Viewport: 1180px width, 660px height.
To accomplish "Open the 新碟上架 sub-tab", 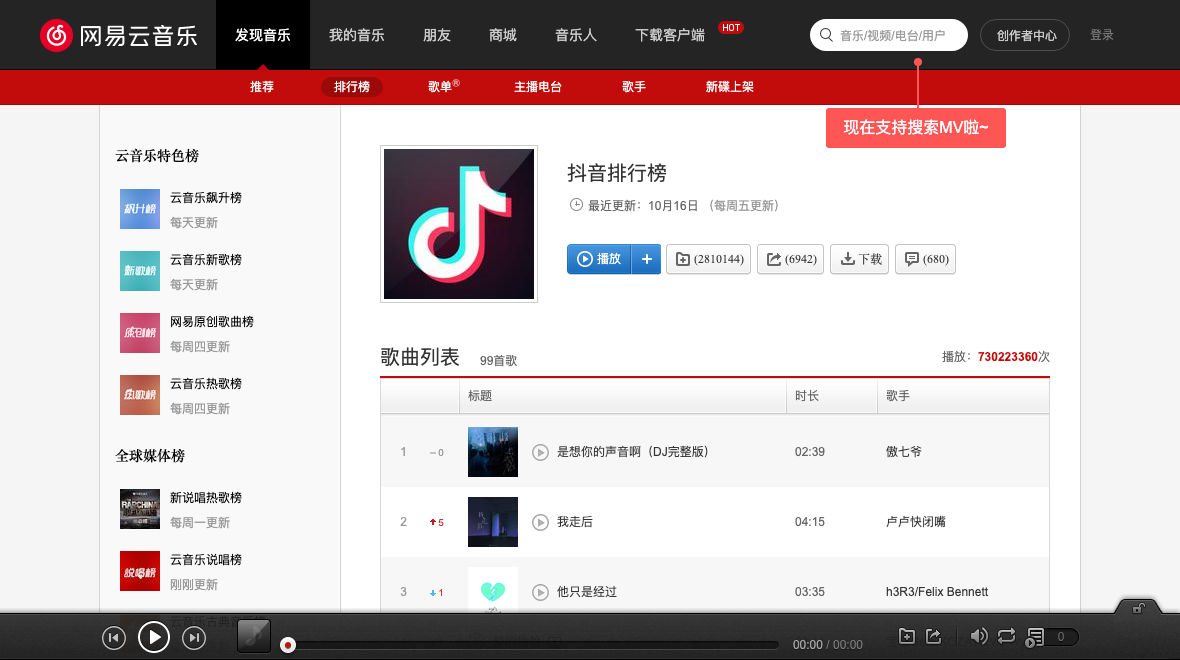I will point(729,87).
